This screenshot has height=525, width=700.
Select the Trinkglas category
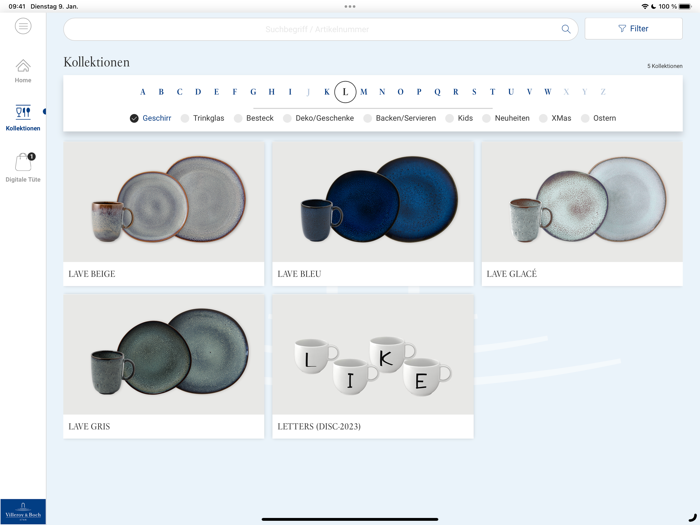pyautogui.click(x=202, y=118)
